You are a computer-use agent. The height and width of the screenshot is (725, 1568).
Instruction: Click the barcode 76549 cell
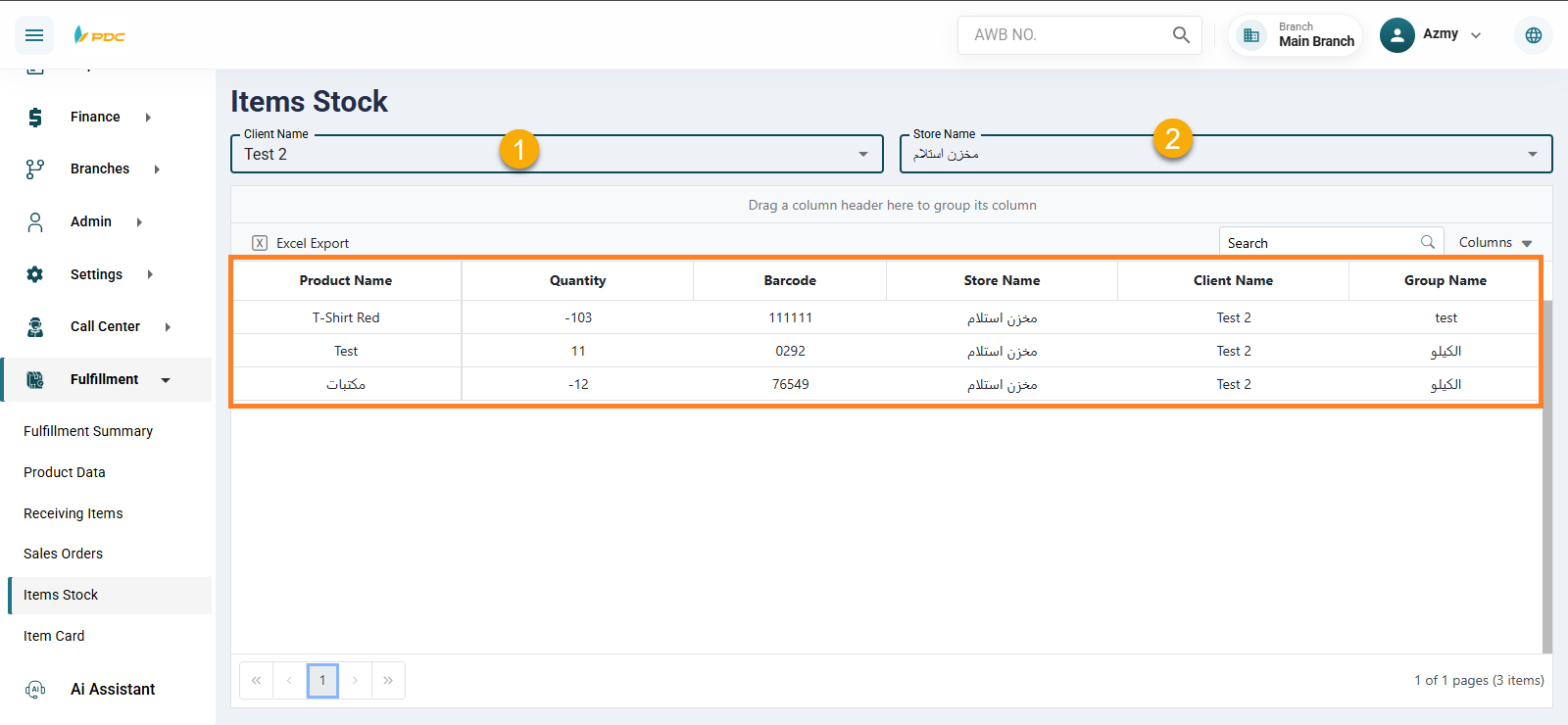790,384
